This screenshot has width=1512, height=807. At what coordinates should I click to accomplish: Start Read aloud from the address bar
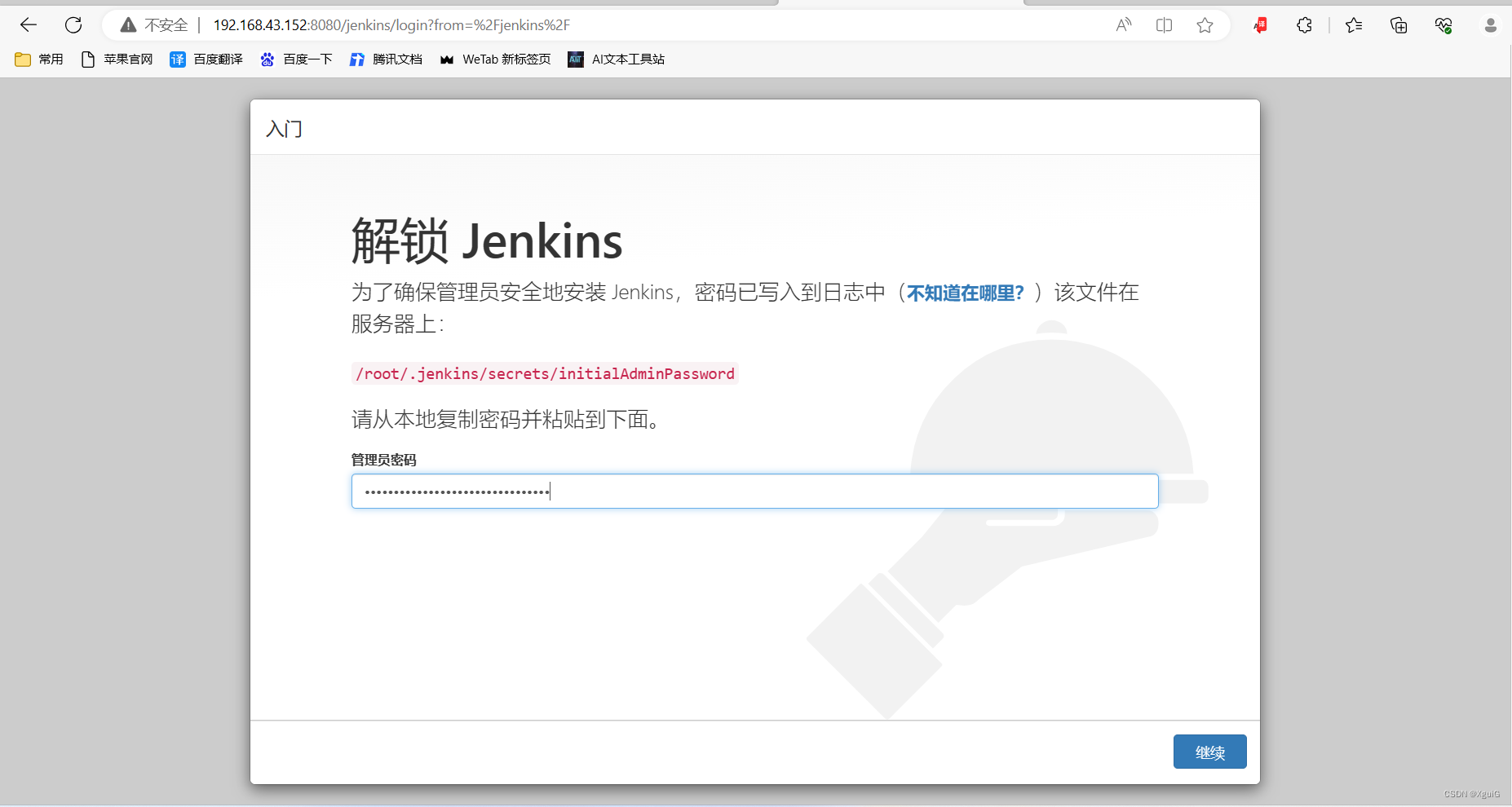[x=1124, y=25]
